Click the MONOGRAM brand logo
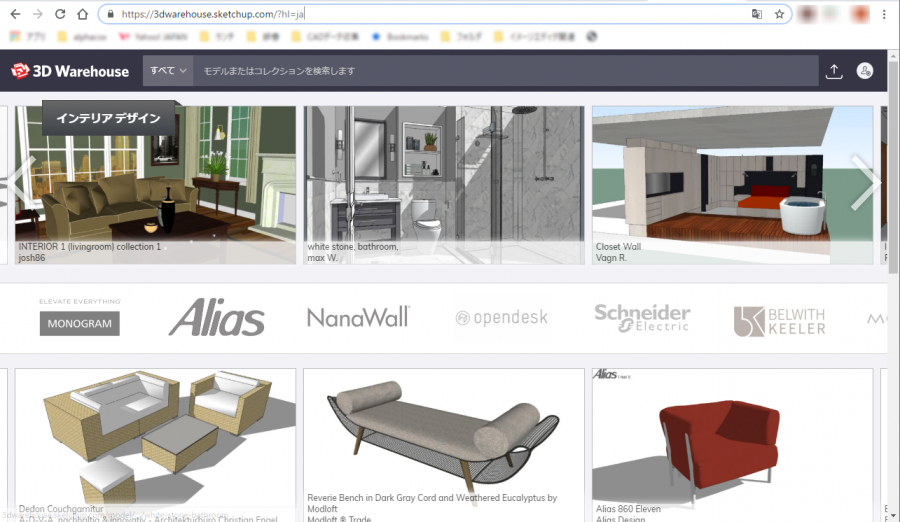Image resolution: width=900 pixels, height=522 pixels. 80,317
